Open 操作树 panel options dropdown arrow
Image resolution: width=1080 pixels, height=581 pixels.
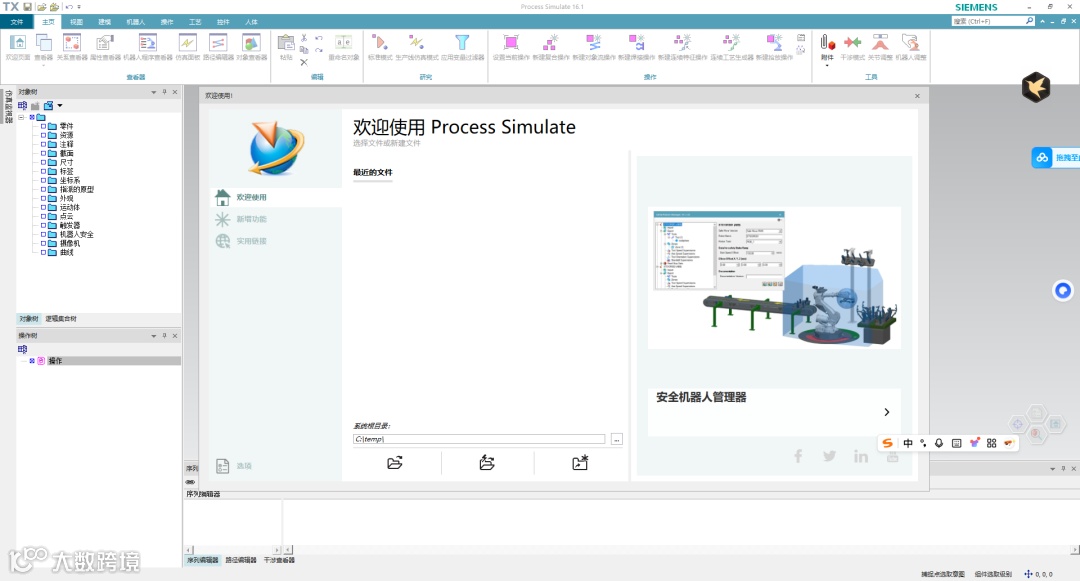(154, 336)
